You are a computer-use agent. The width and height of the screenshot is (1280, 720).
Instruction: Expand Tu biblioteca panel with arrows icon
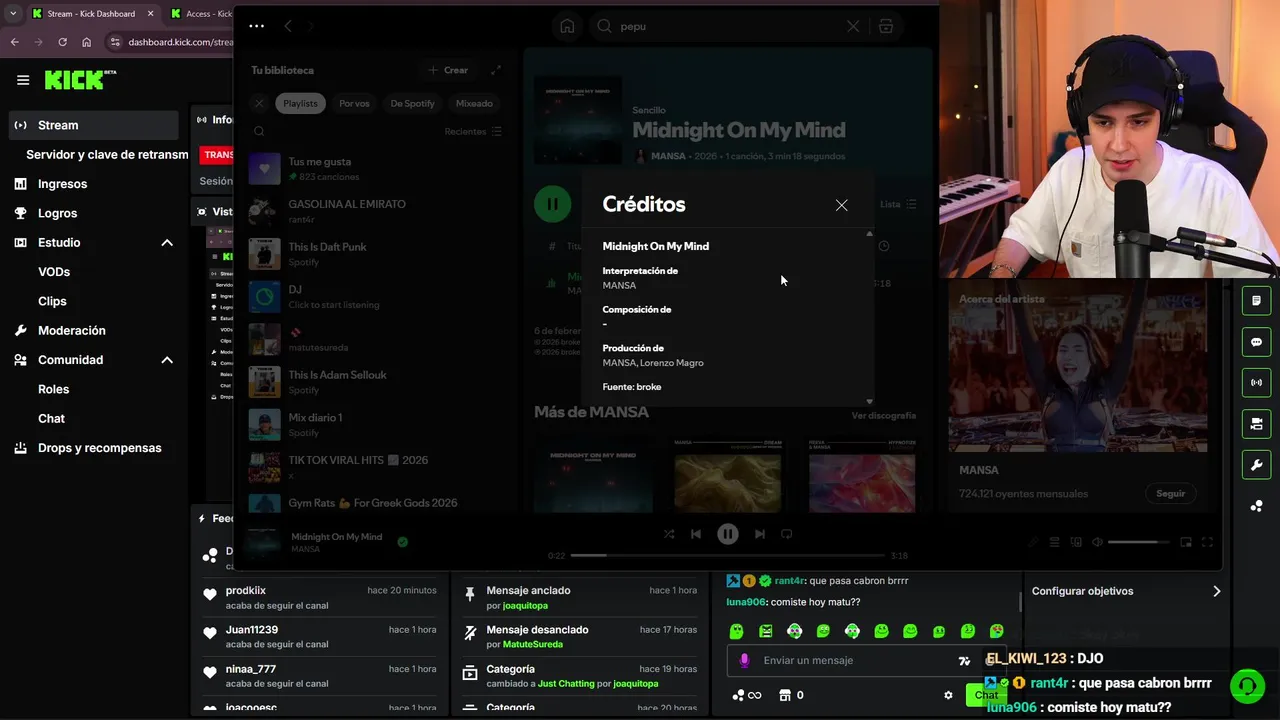click(x=496, y=70)
